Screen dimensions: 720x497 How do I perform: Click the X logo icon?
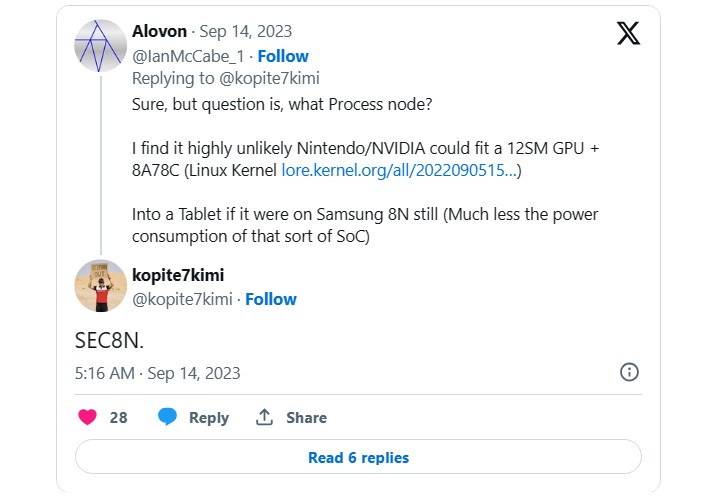pyautogui.click(x=628, y=34)
